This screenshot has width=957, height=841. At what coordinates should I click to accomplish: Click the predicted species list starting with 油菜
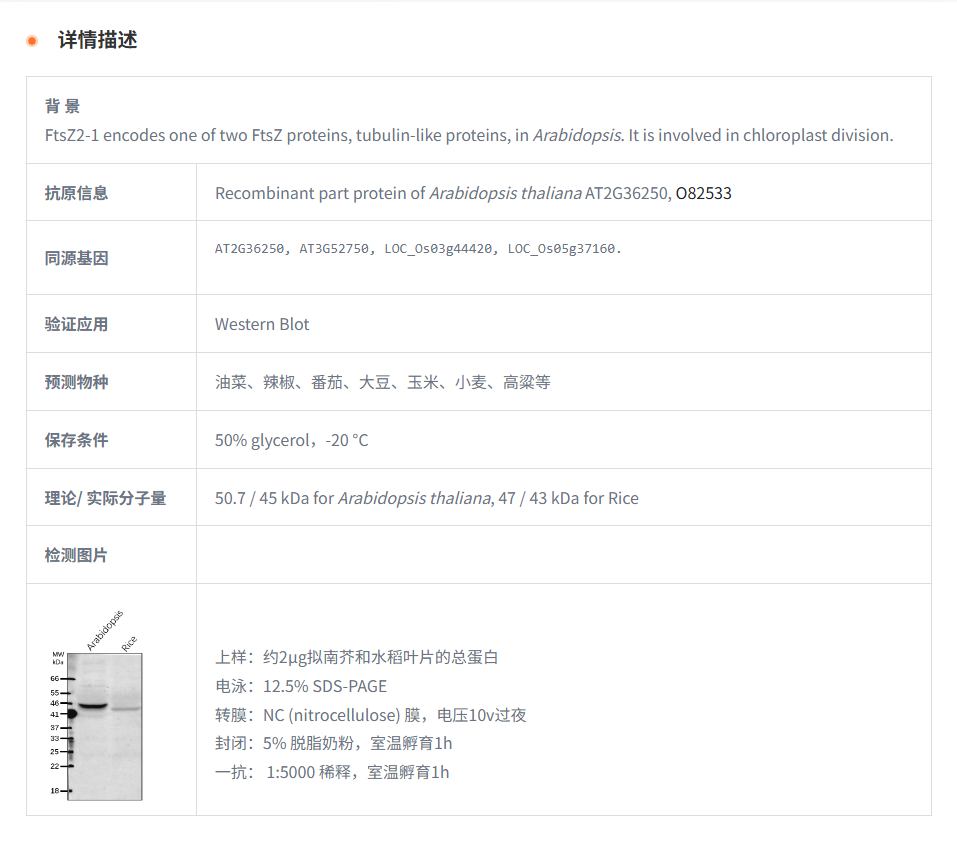pos(382,382)
